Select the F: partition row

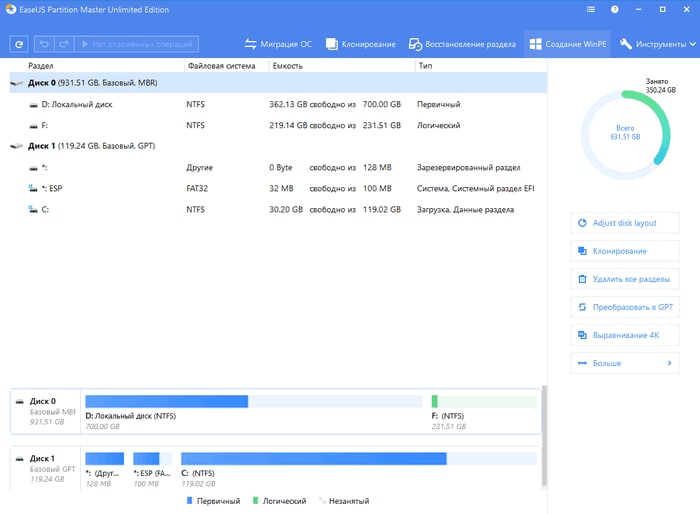(278, 125)
